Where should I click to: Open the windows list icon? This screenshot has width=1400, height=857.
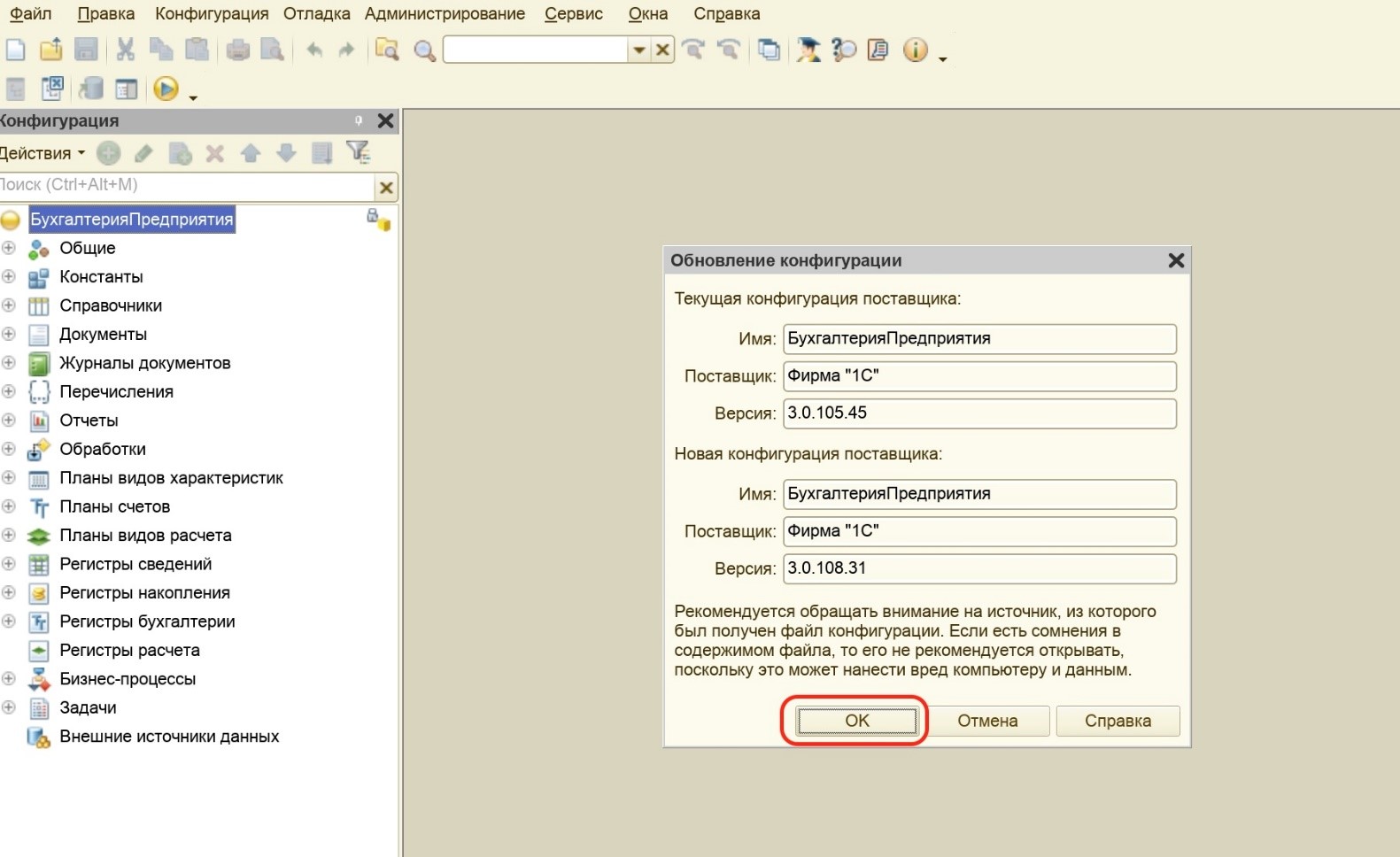(769, 50)
